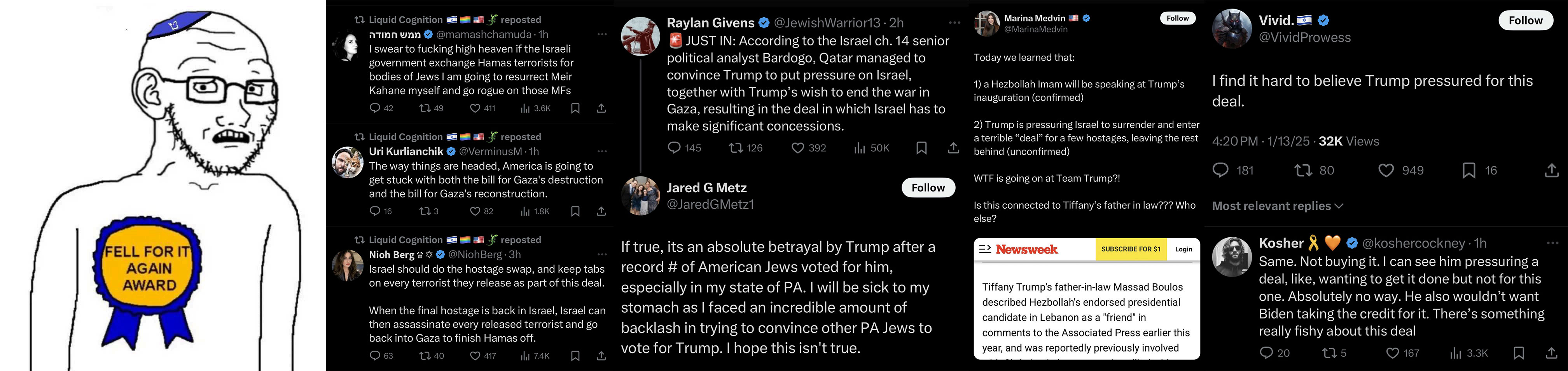Viewport: 1568px width, 371px height.
Task: Reply to the Vivid tweet
Action: (1220, 170)
